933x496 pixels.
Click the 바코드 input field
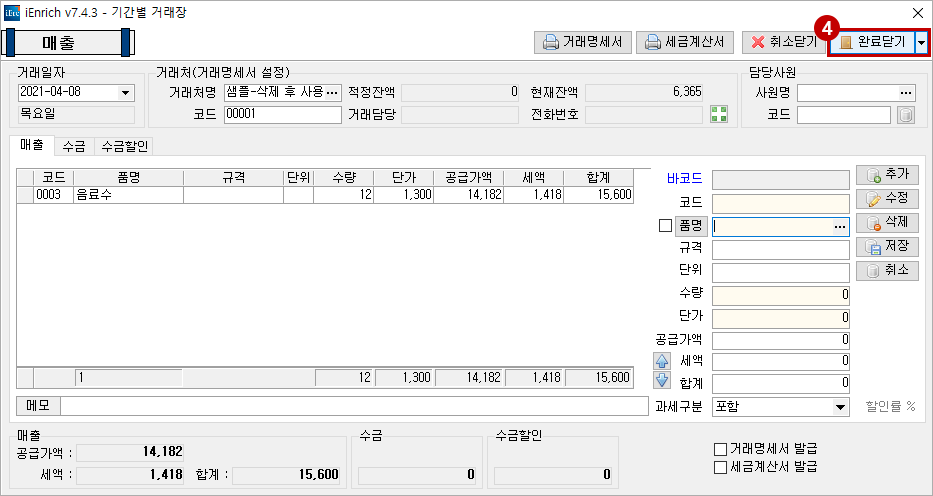781,180
